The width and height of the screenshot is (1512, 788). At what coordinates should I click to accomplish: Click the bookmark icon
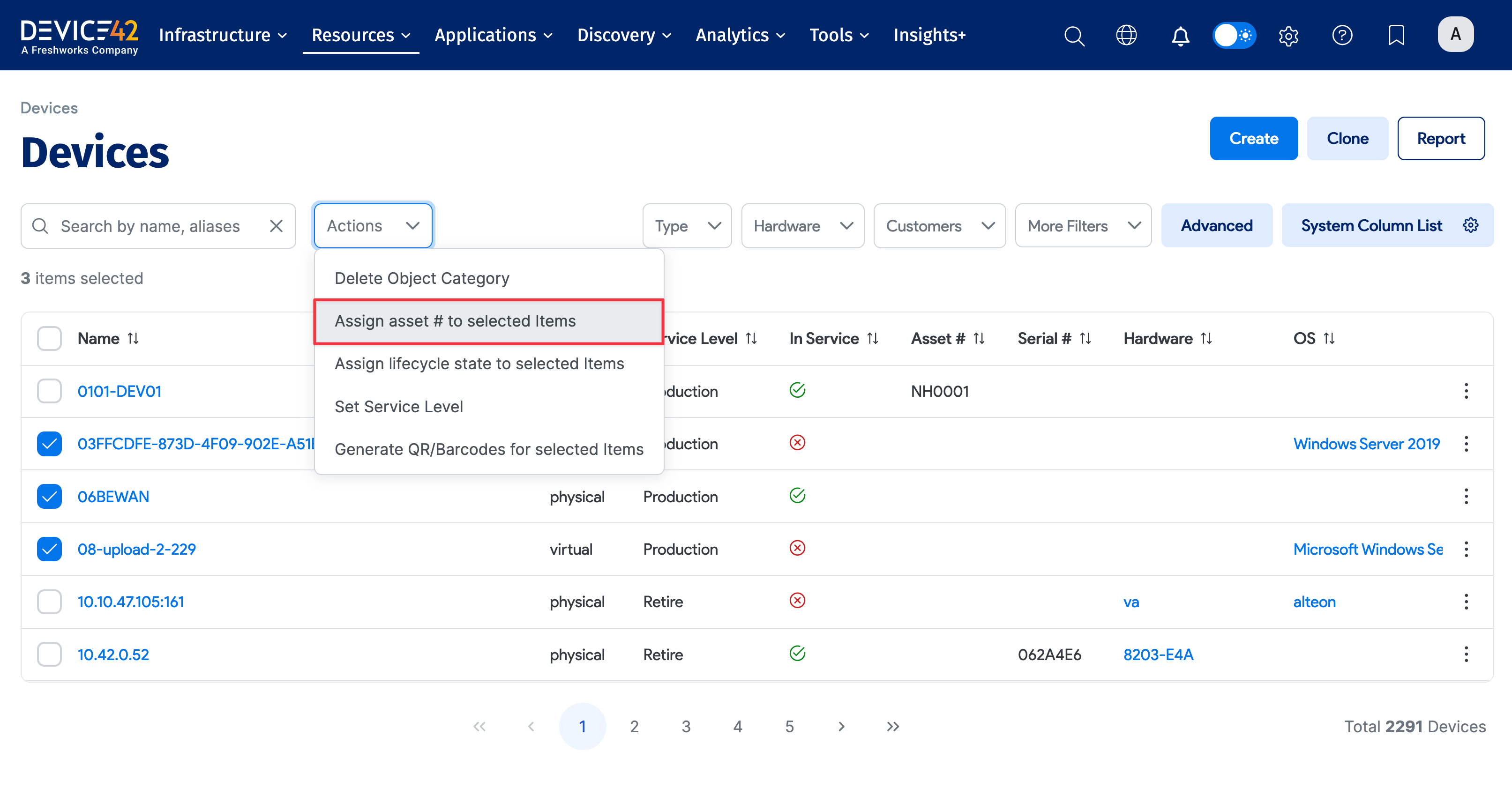(1396, 35)
